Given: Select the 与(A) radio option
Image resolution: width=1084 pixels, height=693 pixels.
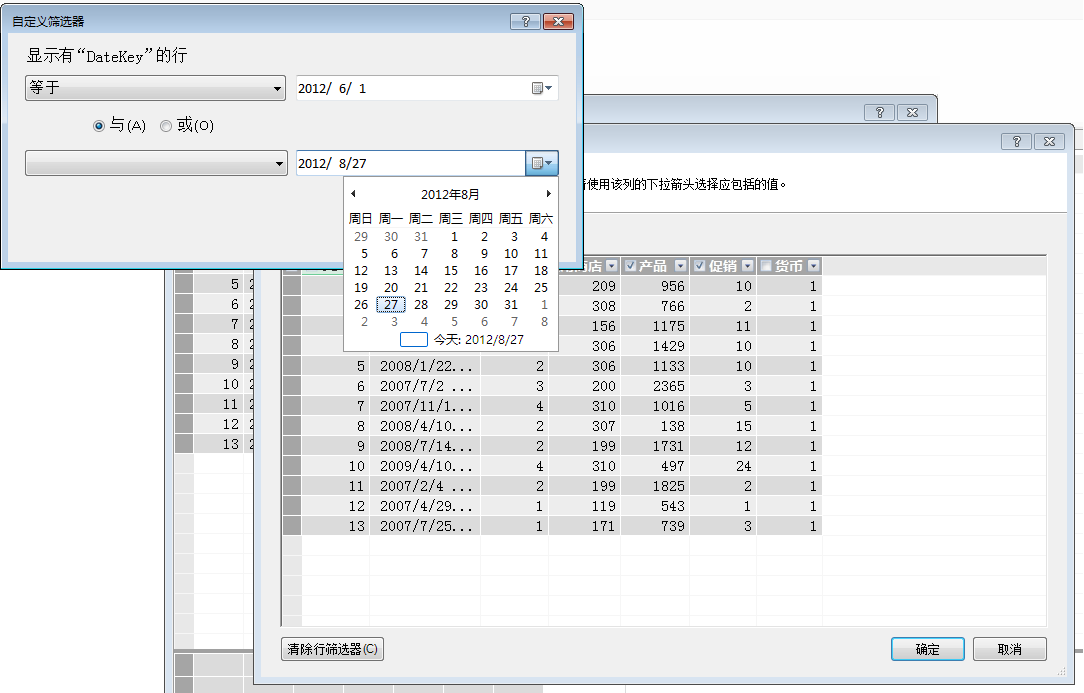Looking at the screenshot, I should [99, 126].
